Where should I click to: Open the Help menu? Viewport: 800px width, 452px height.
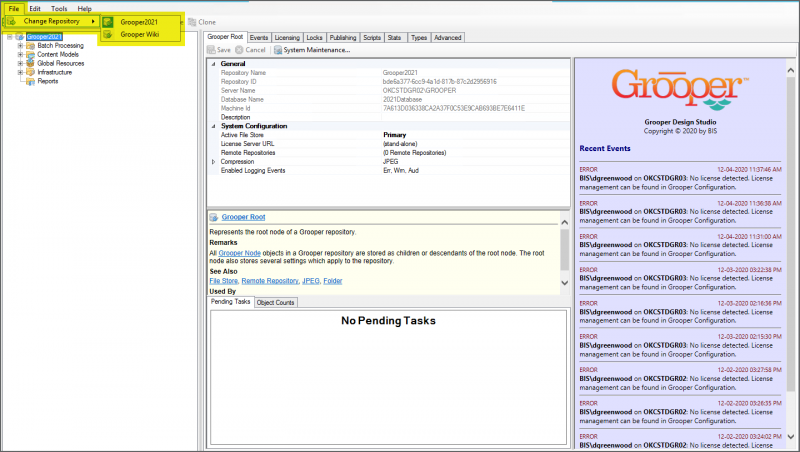tap(84, 9)
